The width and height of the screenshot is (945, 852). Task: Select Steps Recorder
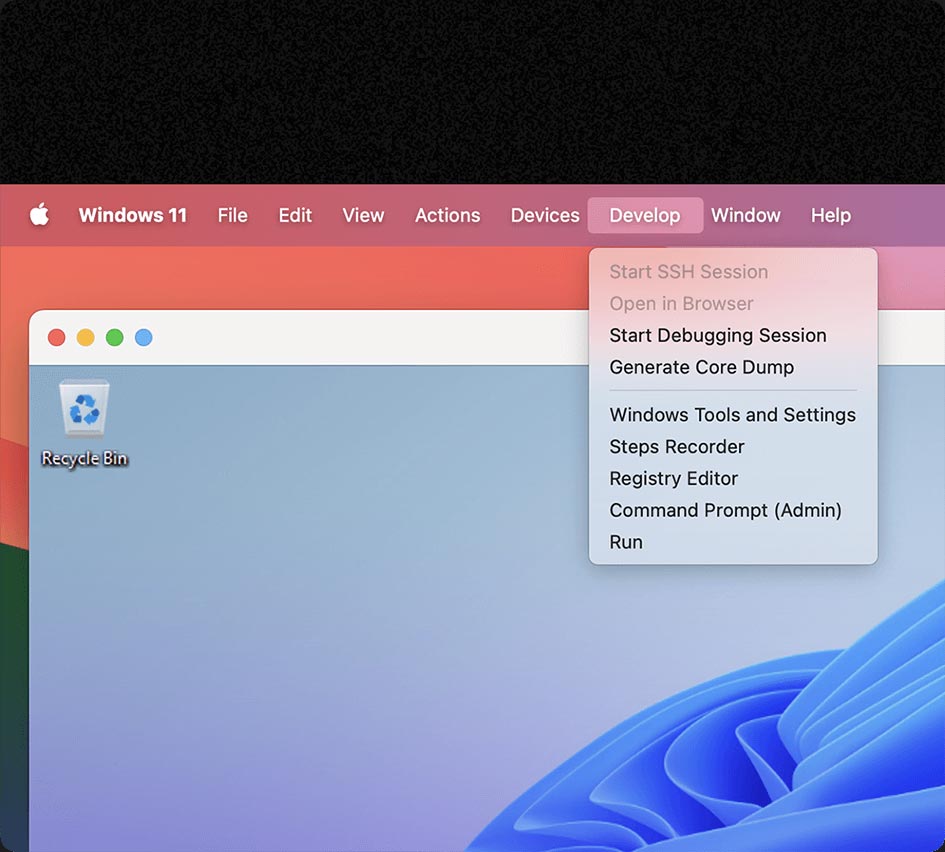click(676, 446)
